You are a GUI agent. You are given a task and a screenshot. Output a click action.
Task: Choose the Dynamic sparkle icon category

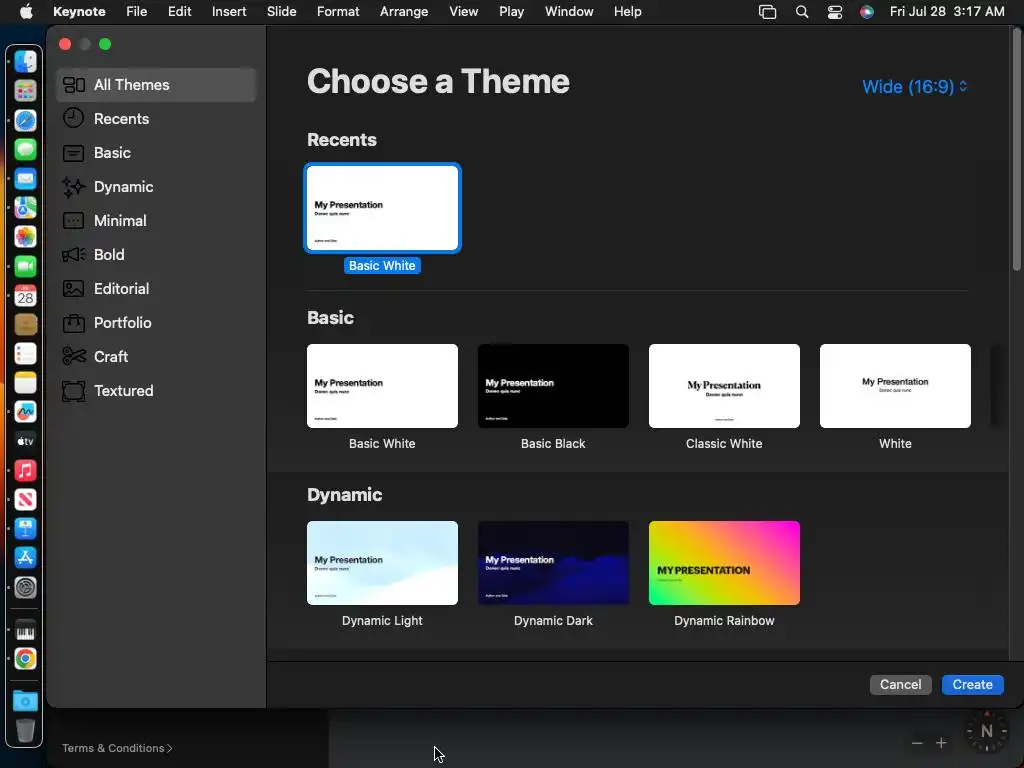click(73, 187)
